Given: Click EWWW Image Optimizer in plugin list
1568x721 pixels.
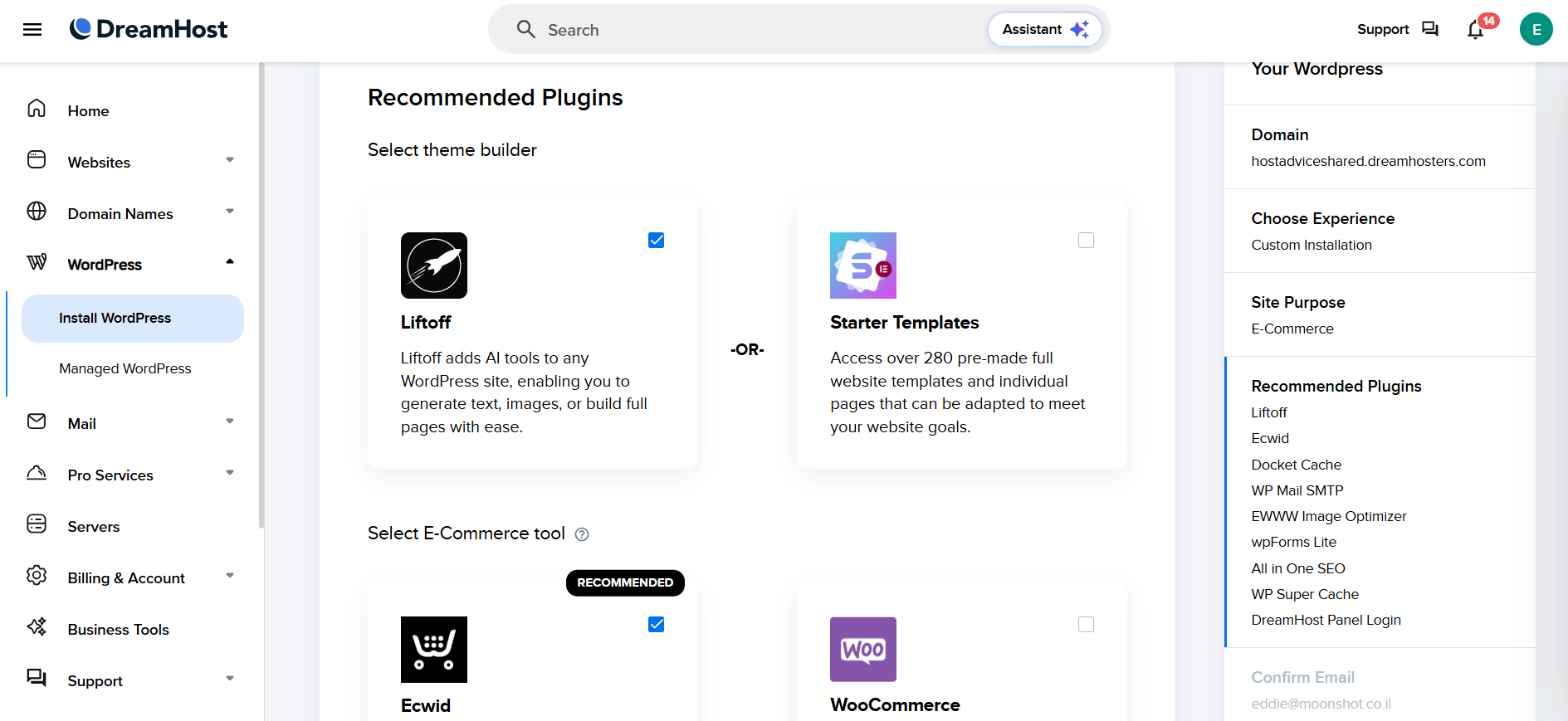Looking at the screenshot, I should point(1329,516).
